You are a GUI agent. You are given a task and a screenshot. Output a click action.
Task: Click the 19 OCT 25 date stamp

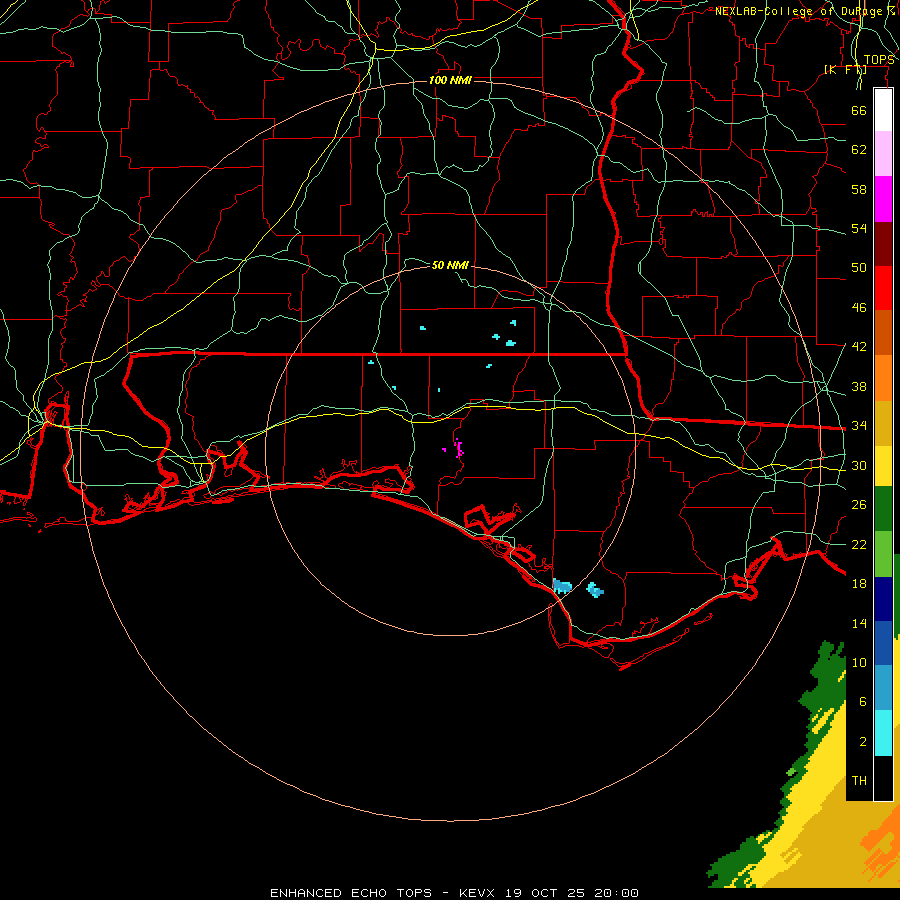pos(545,893)
